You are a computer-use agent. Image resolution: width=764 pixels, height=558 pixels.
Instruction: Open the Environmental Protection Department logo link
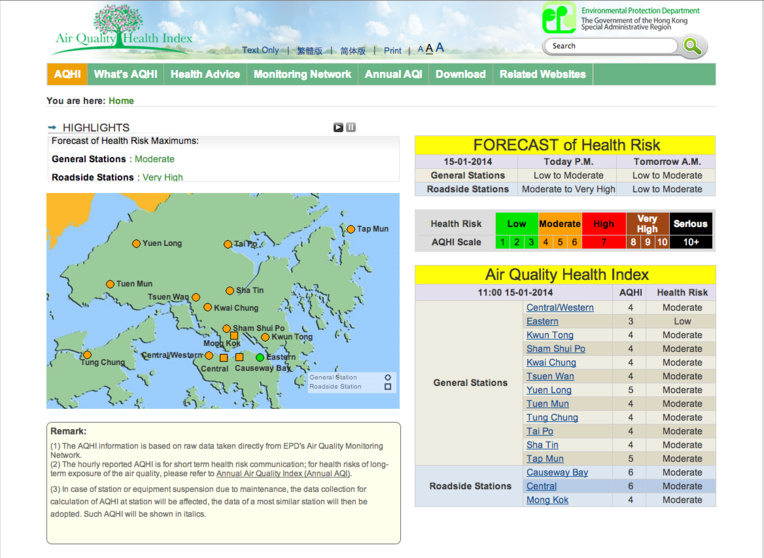coord(620,19)
